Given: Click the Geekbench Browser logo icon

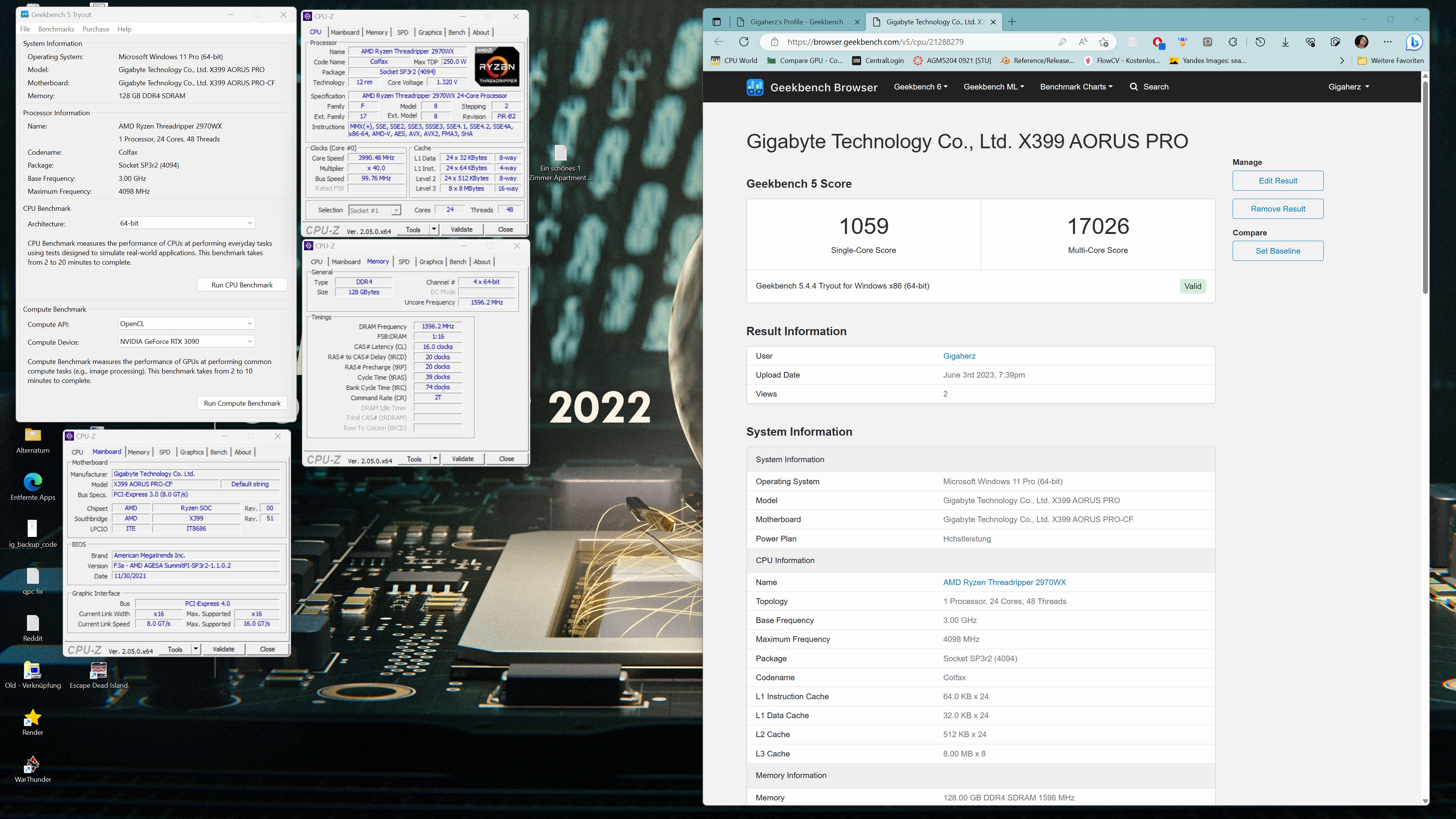Looking at the screenshot, I should [755, 87].
